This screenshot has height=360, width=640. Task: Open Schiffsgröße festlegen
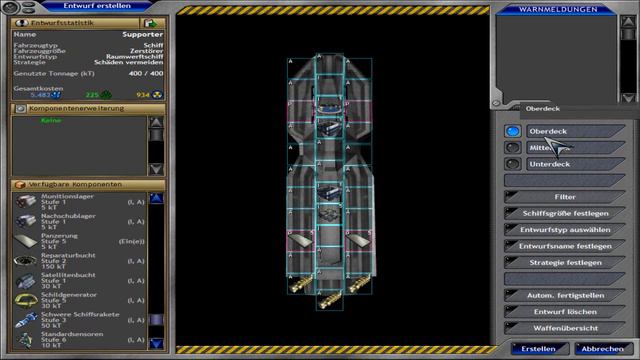pos(565,213)
